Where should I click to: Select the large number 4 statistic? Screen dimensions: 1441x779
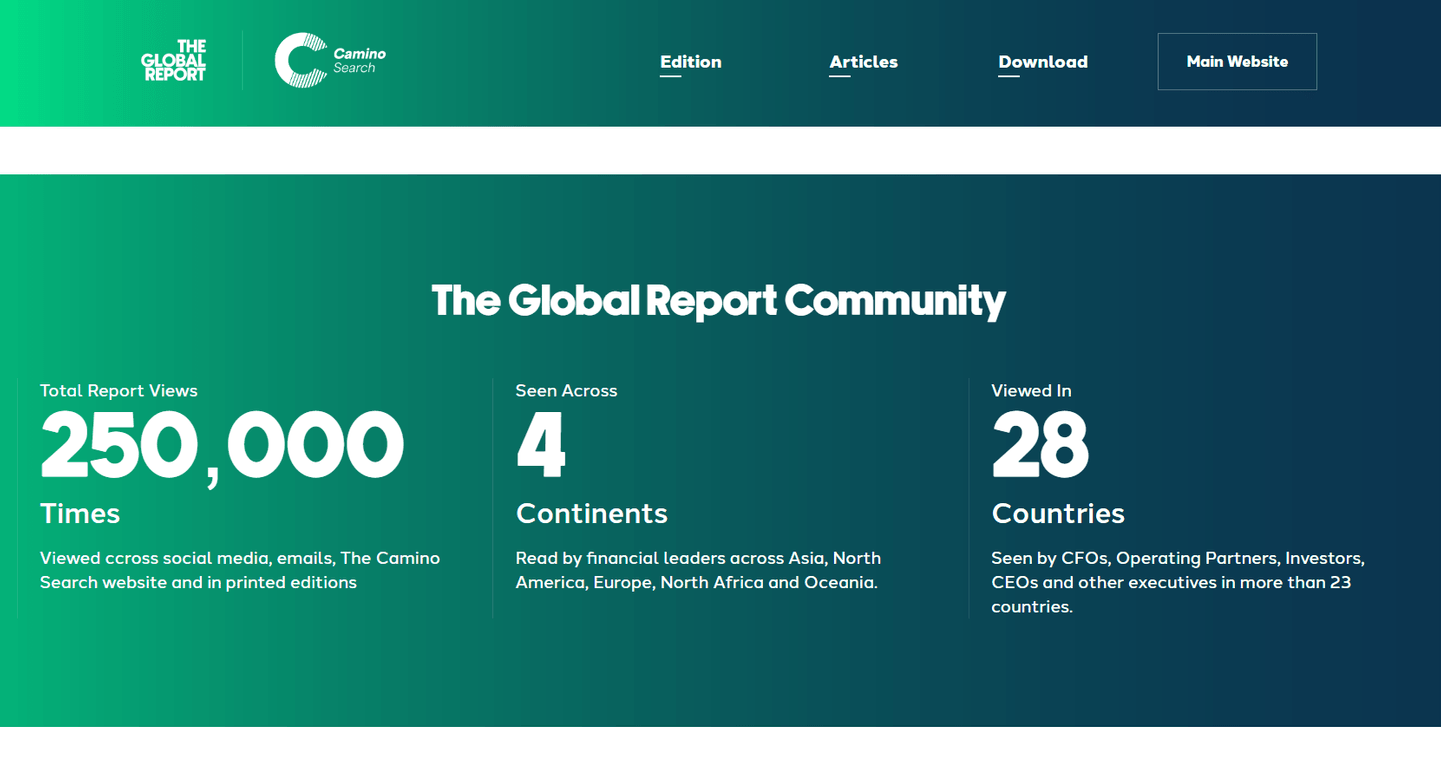click(x=541, y=446)
